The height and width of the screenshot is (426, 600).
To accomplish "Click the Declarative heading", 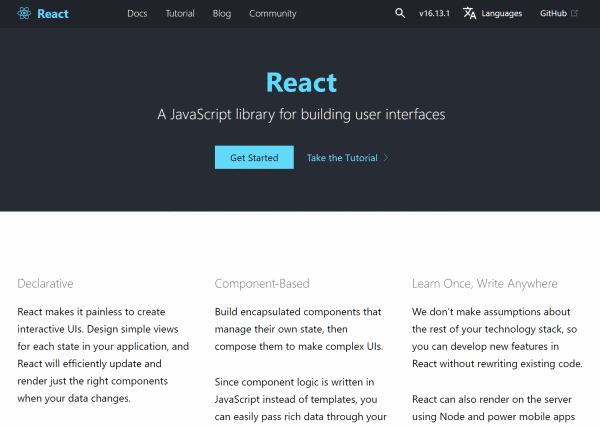I will coord(45,284).
